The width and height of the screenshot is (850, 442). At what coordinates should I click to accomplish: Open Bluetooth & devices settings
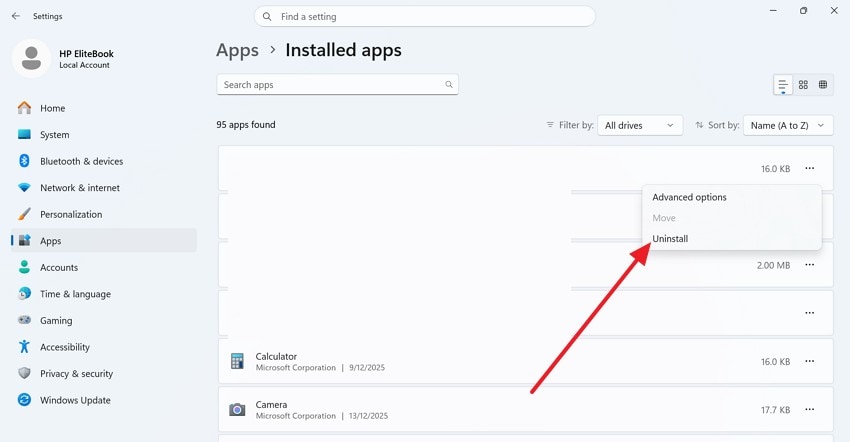tap(81, 161)
